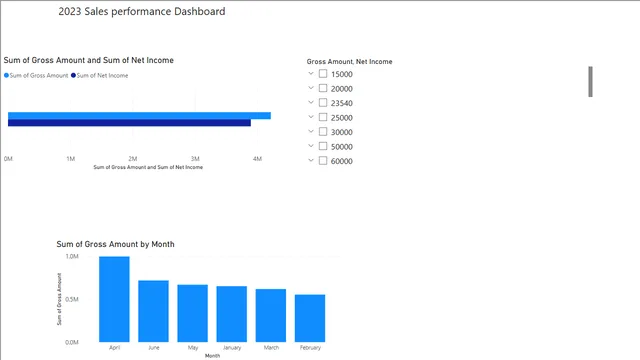Expand the 23540 slicer row chevron
The image size is (640, 360).
coord(311,102)
